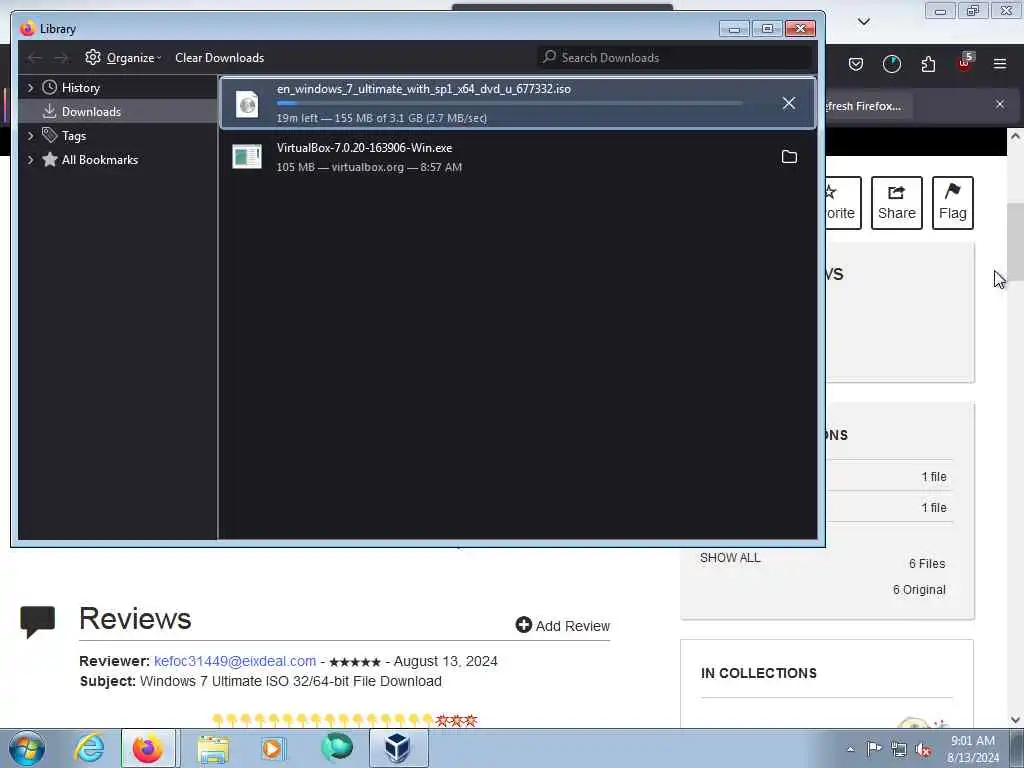Open uBlock Origin extension icon
The image size is (1024, 768).
965,63
